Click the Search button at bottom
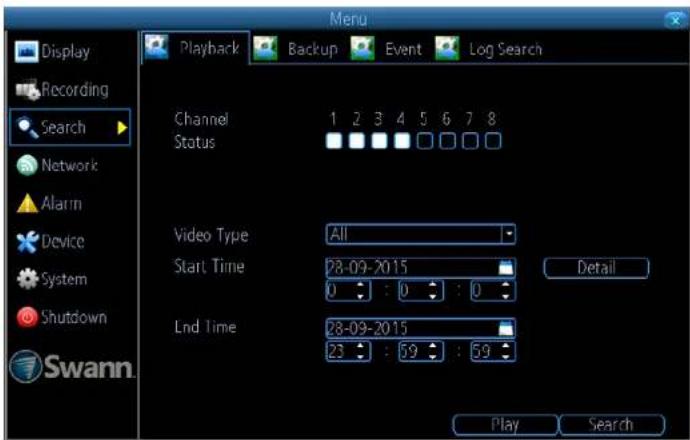 point(612,425)
